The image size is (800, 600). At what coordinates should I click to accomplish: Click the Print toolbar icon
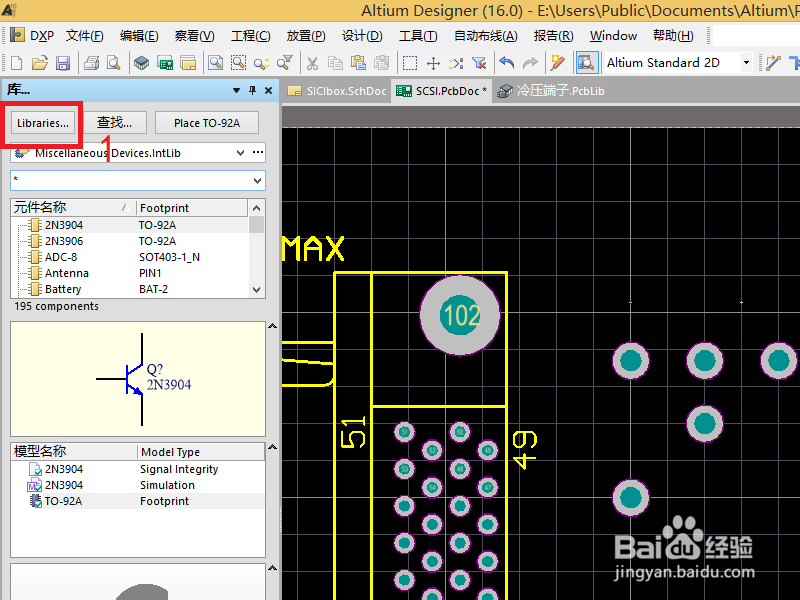[x=91, y=63]
